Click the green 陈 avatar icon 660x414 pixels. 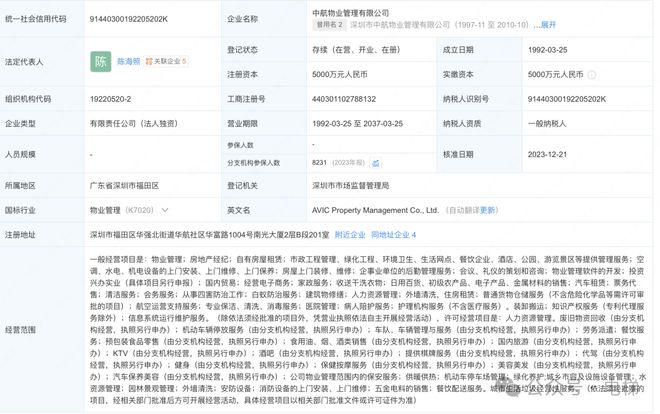click(x=101, y=61)
